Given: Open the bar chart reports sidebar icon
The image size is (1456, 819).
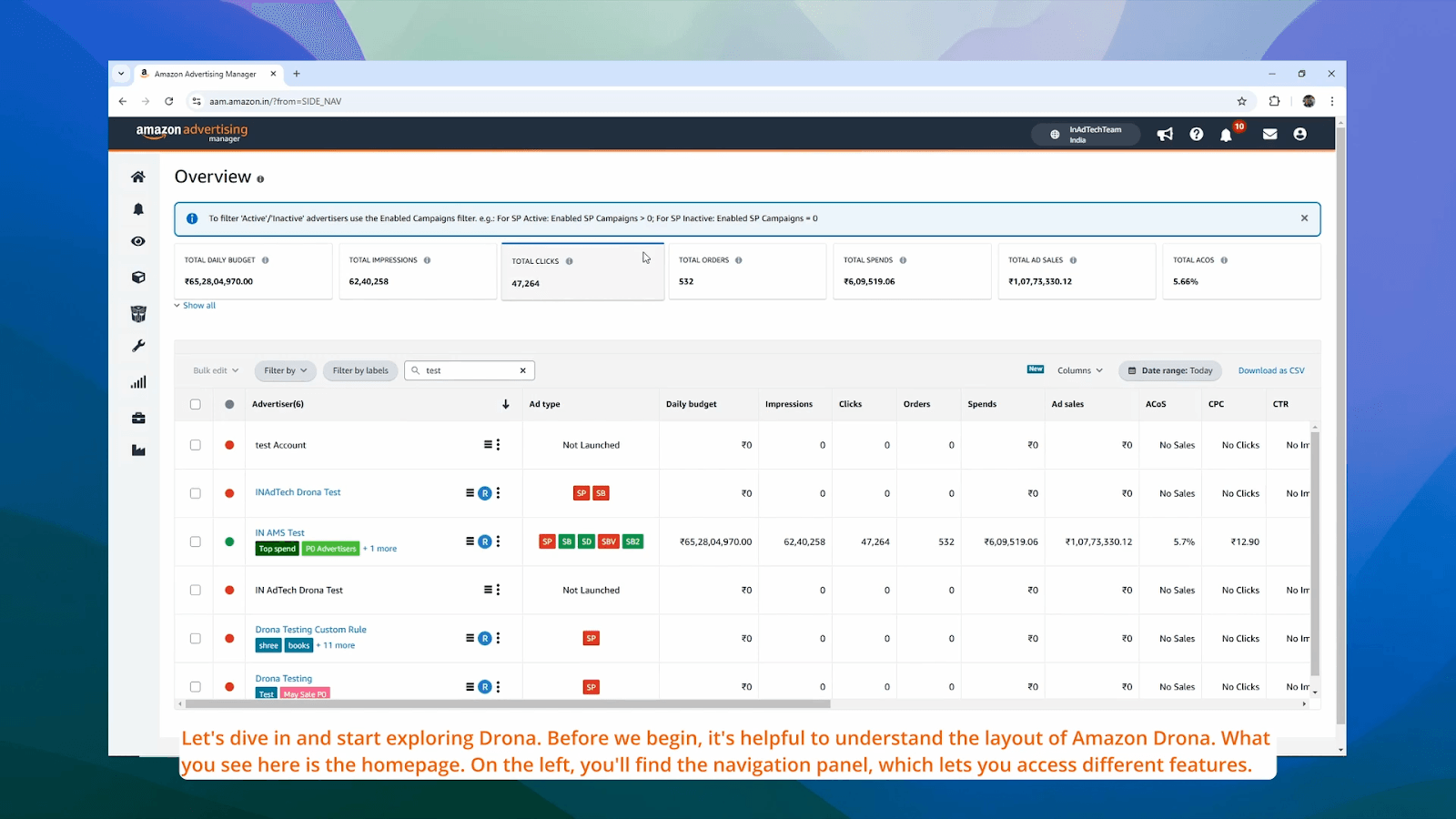Looking at the screenshot, I should coord(138,383).
